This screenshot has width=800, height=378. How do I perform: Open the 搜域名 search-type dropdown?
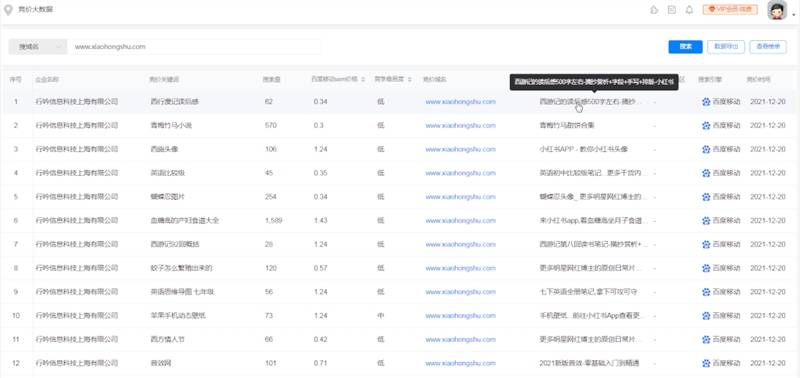[38, 47]
